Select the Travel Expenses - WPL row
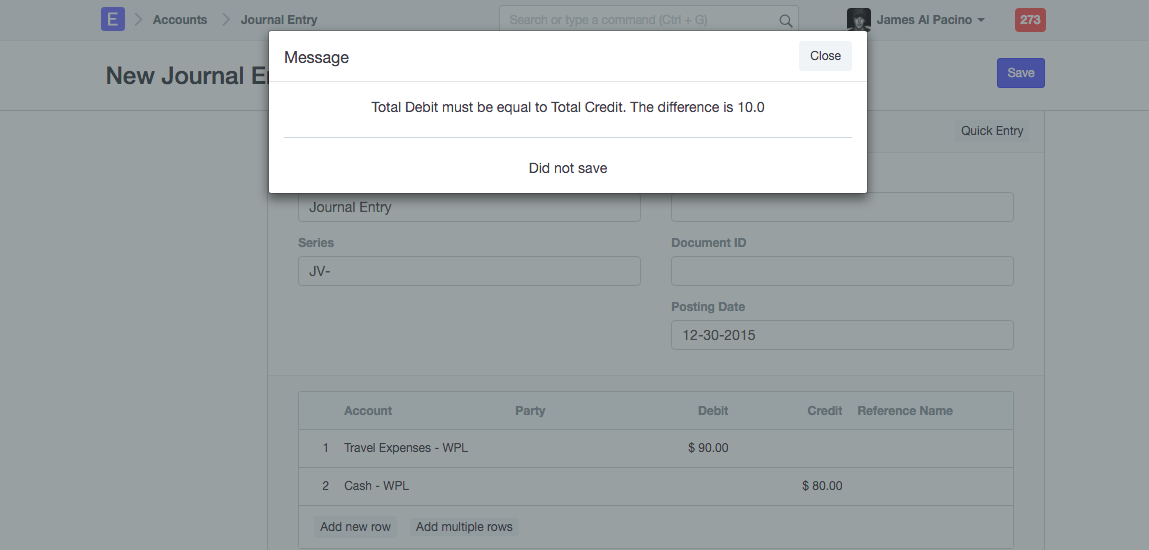The image size is (1149, 550). (x=405, y=448)
